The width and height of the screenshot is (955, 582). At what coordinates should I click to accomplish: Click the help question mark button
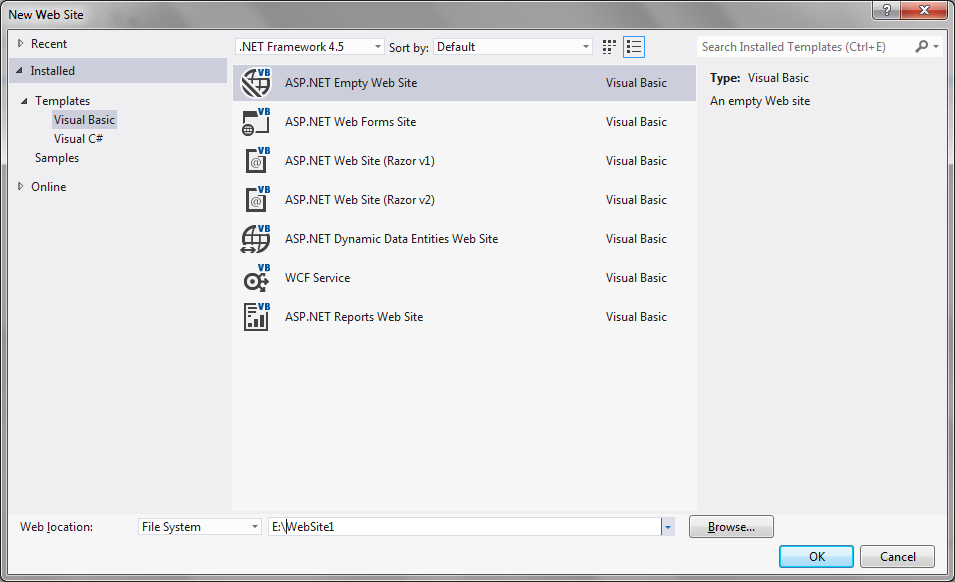tap(886, 10)
